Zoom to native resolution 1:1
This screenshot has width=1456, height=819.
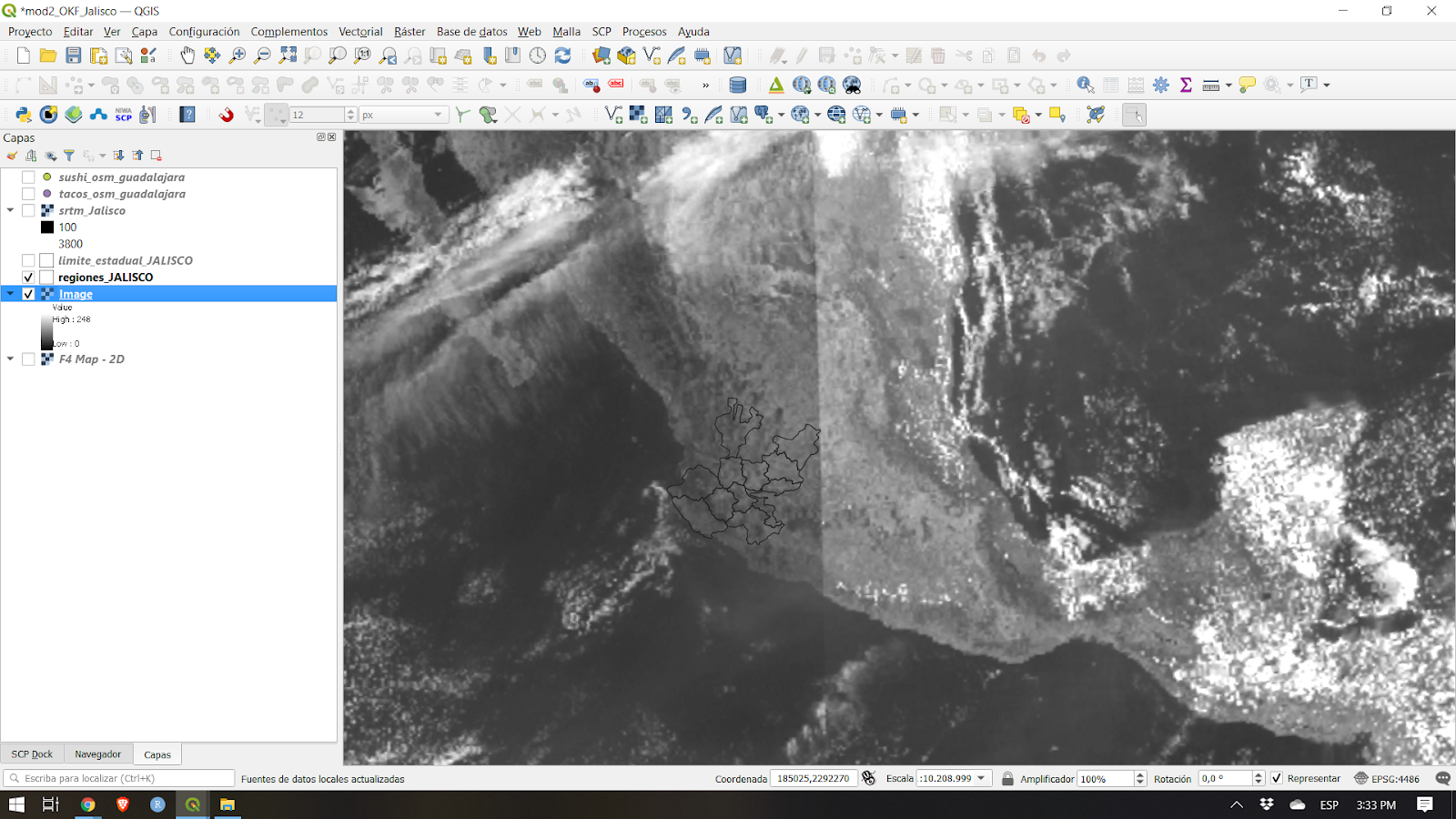[363, 56]
